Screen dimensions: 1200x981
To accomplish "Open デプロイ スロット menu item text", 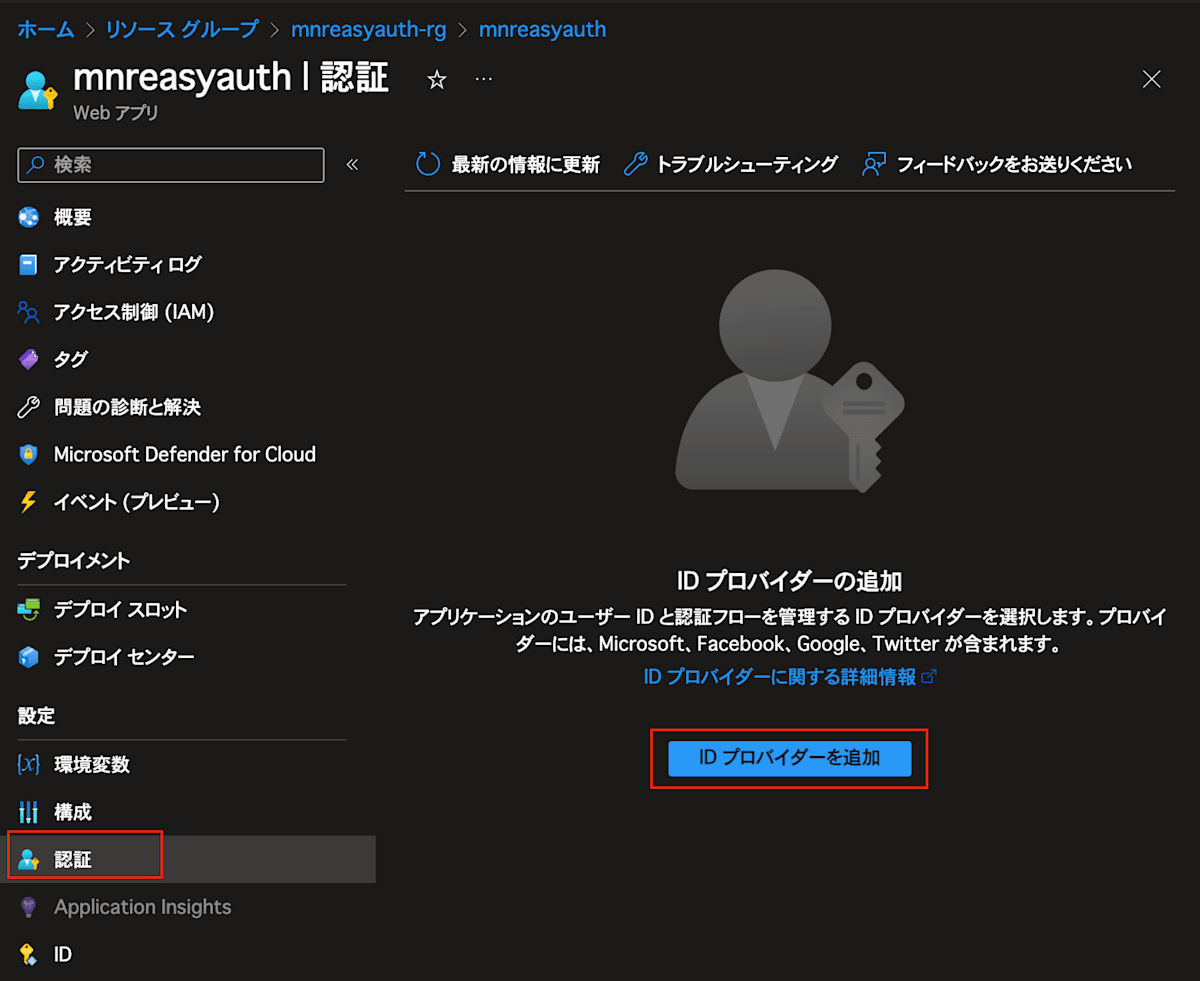I will pos(120,610).
